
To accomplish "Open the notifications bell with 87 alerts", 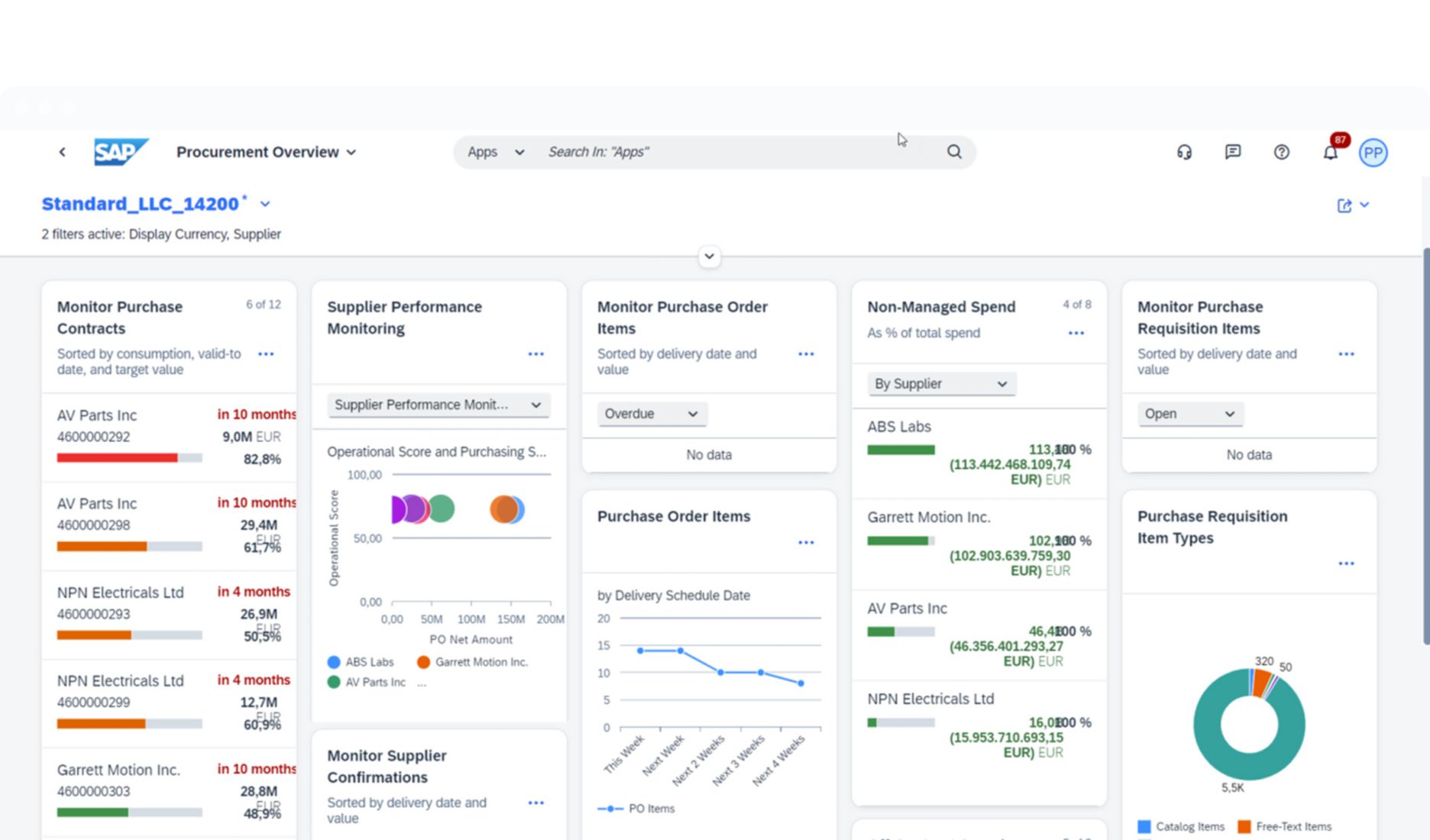I will [1329, 152].
